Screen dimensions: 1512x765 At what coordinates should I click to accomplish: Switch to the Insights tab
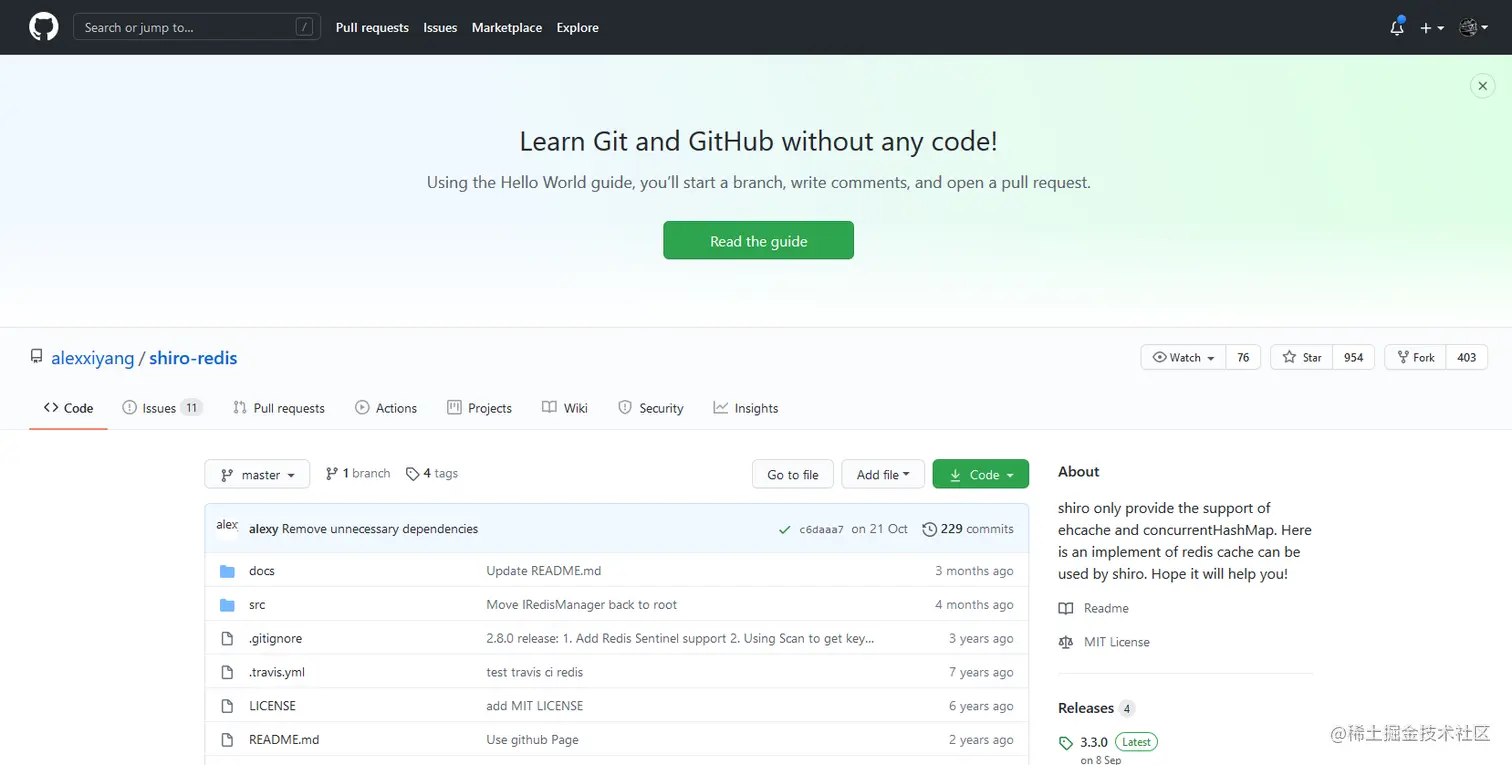click(x=746, y=408)
